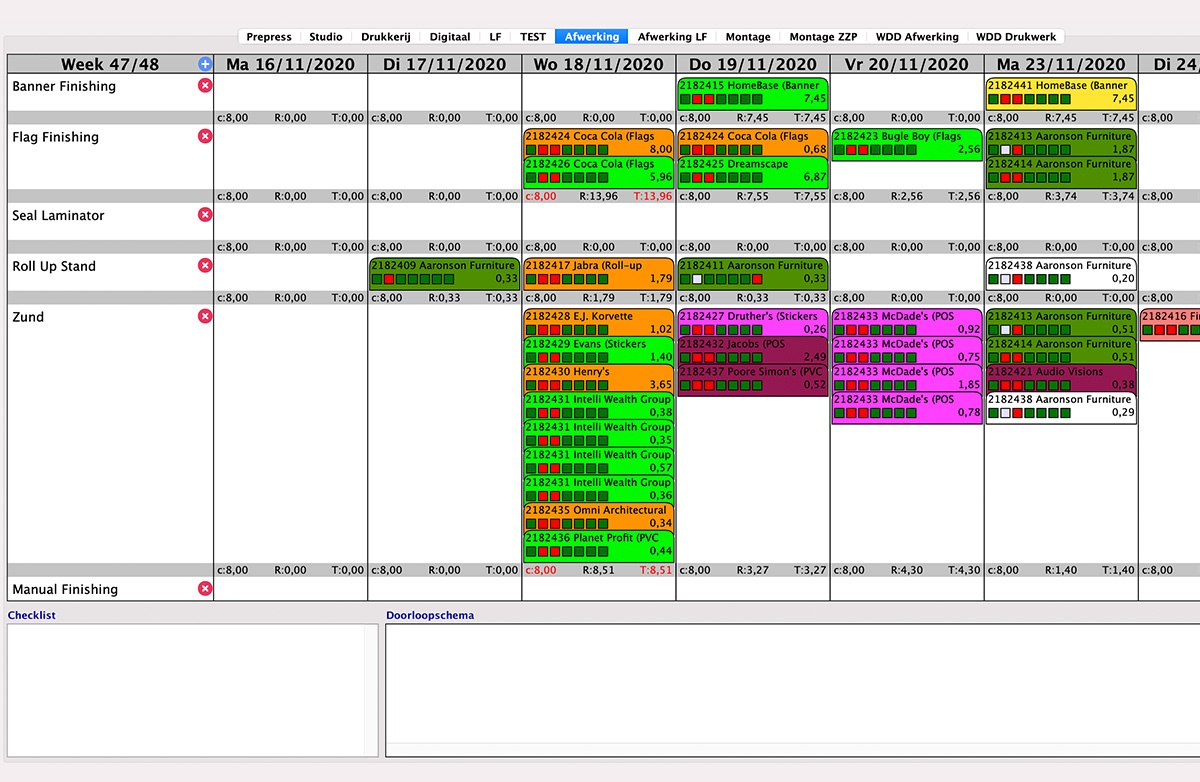Open the Montage ZZP tab
This screenshot has width=1200, height=782.
pyautogui.click(x=823, y=37)
